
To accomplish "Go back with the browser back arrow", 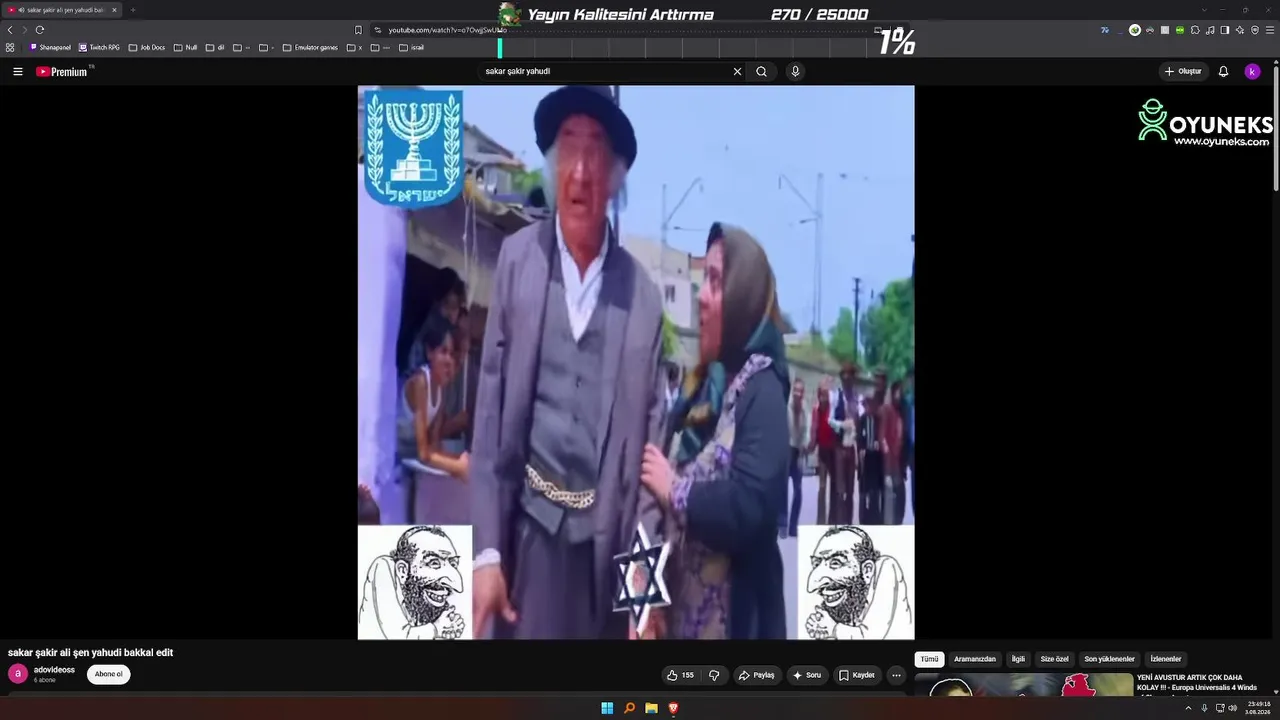I will coord(10,30).
